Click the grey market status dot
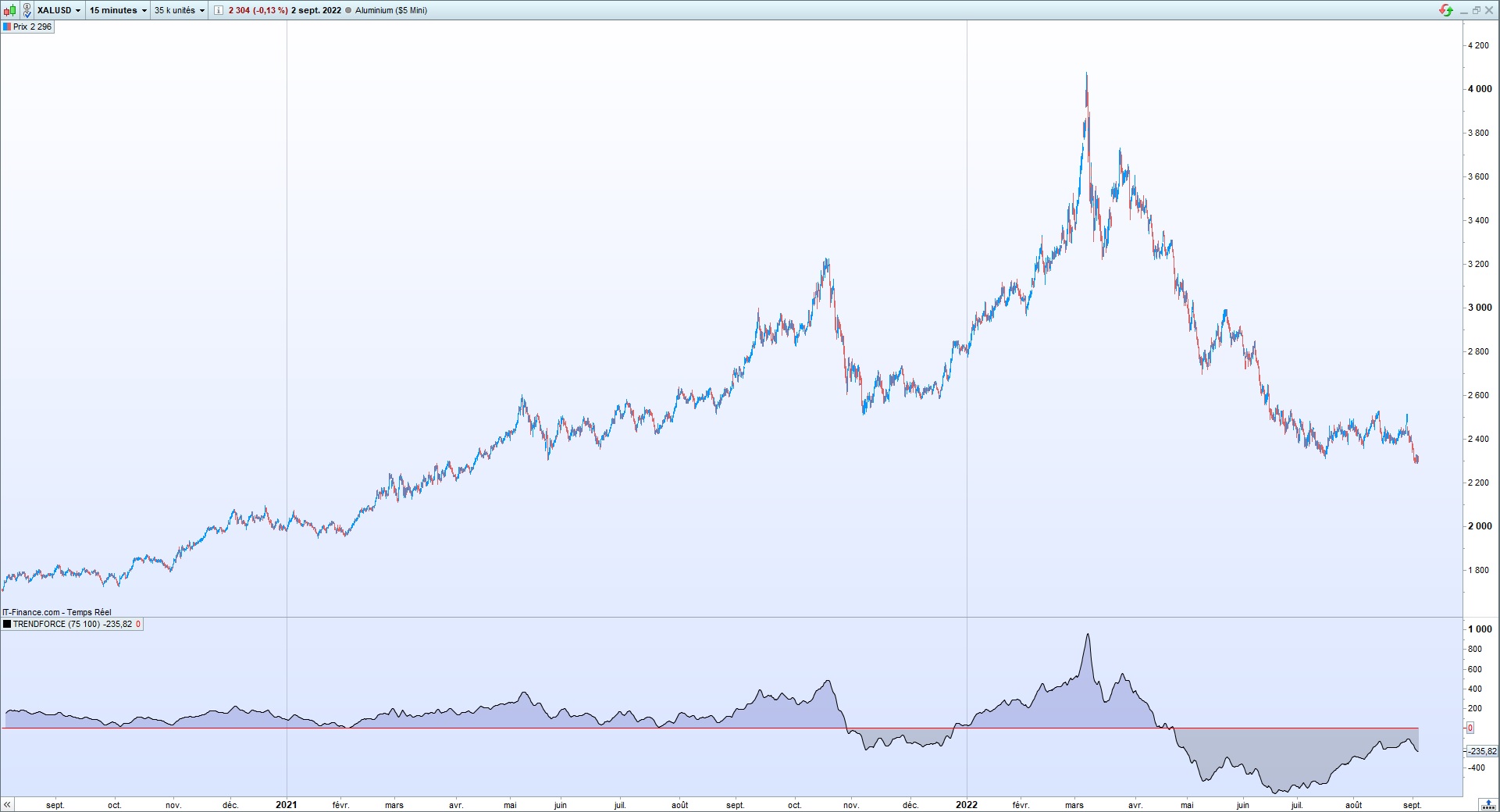The height and width of the screenshot is (812, 1500). pyautogui.click(x=348, y=10)
